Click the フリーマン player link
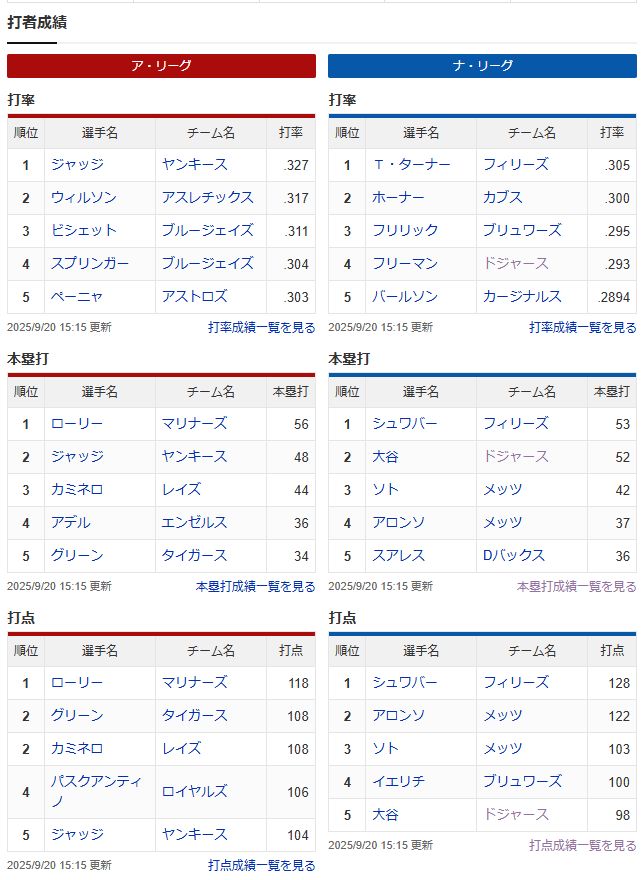The width and height of the screenshot is (644, 880). coord(404,264)
